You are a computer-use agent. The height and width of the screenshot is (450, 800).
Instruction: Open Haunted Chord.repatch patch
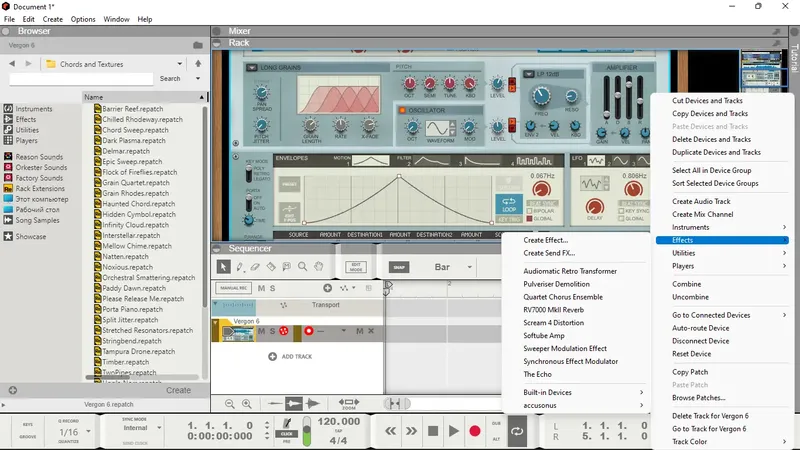pos(138,204)
